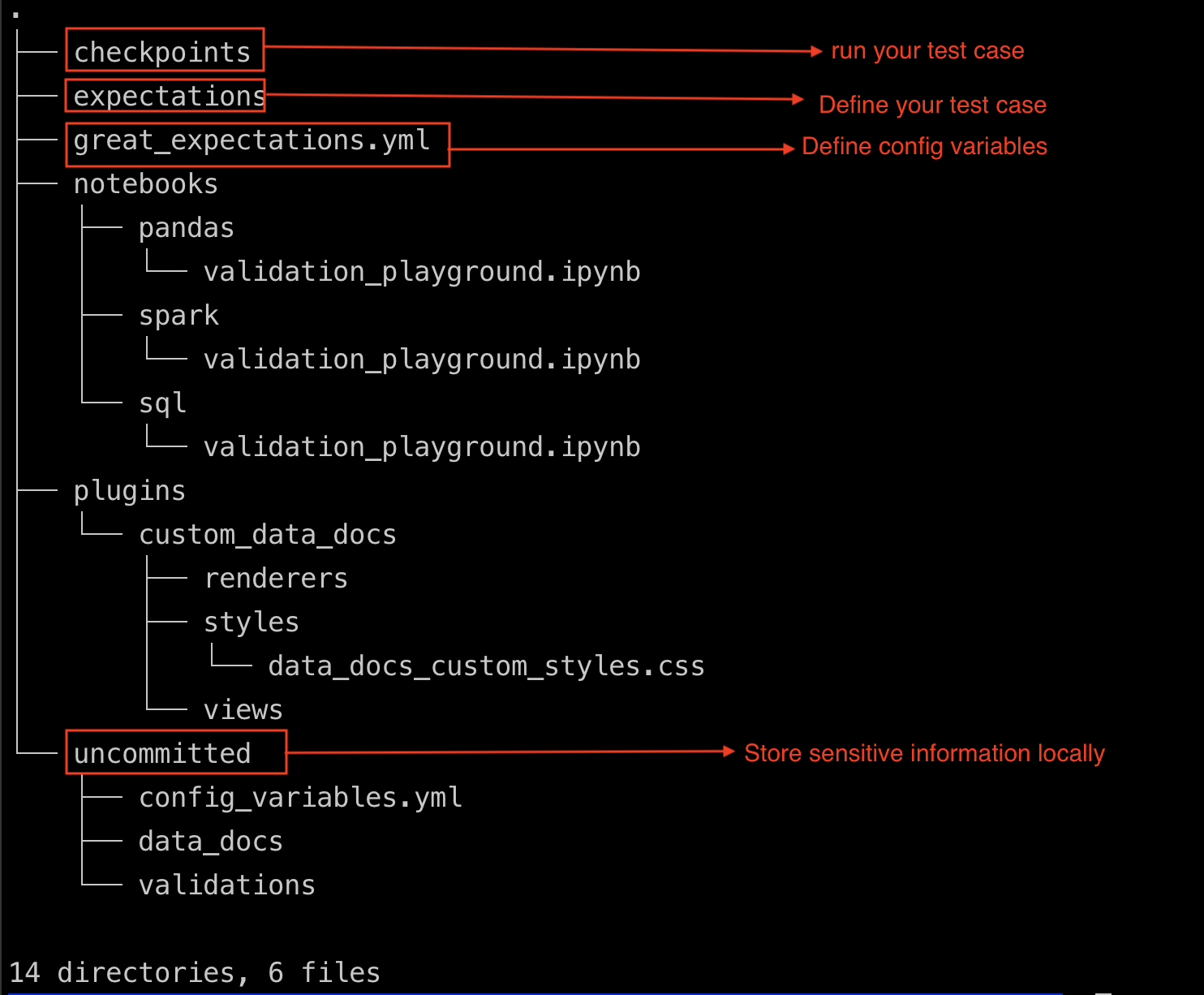Image resolution: width=1204 pixels, height=995 pixels.
Task: Select the renderers folder
Action: (276, 579)
